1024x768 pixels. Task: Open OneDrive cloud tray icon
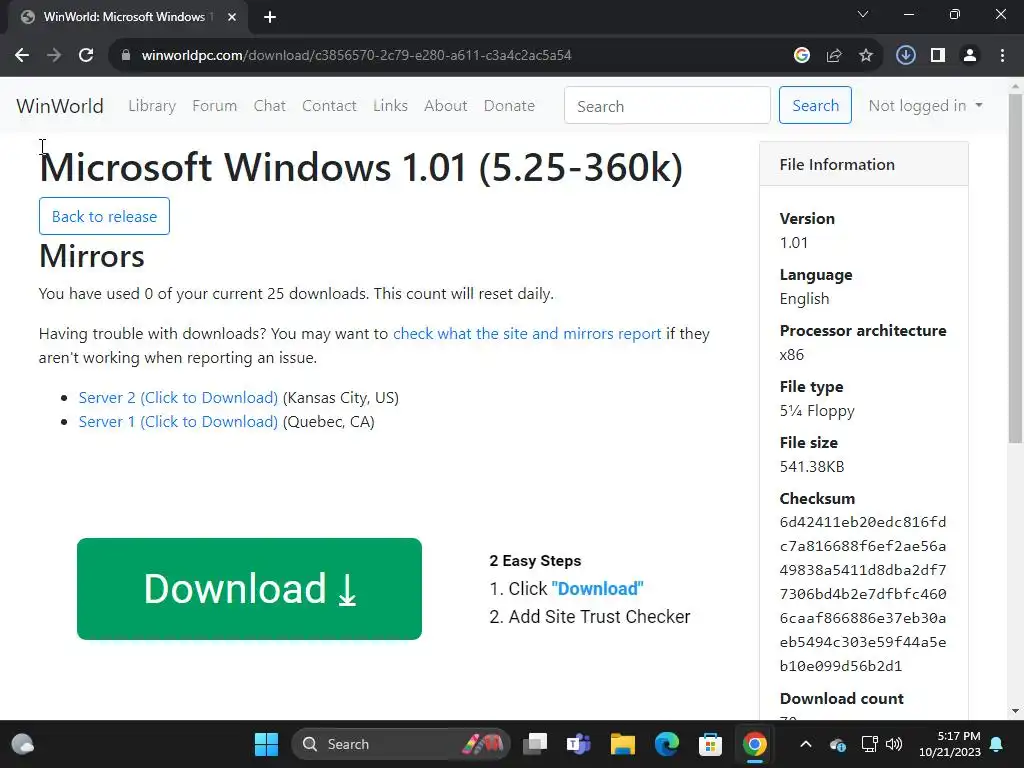[x=838, y=744]
